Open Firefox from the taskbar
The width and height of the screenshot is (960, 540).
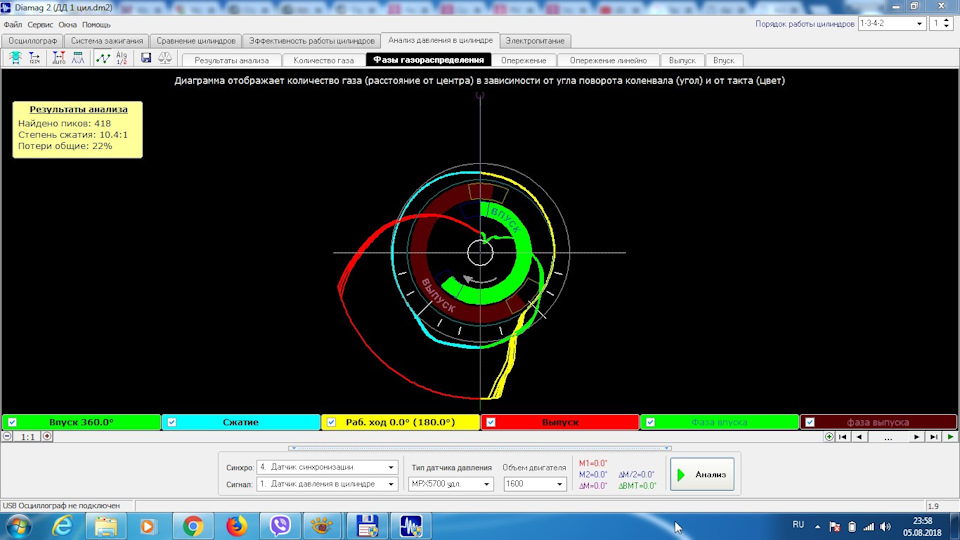pyautogui.click(x=236, y=526)
